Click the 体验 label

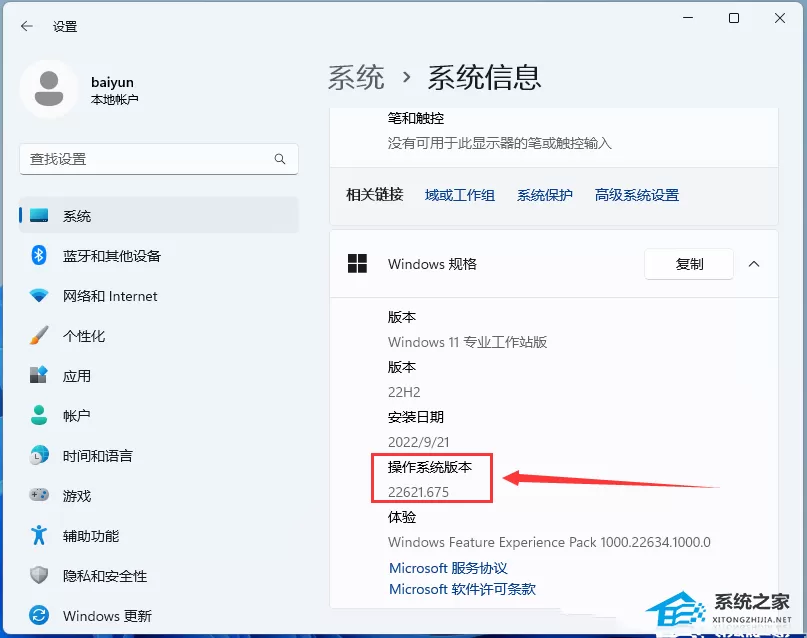coord(402,517)
